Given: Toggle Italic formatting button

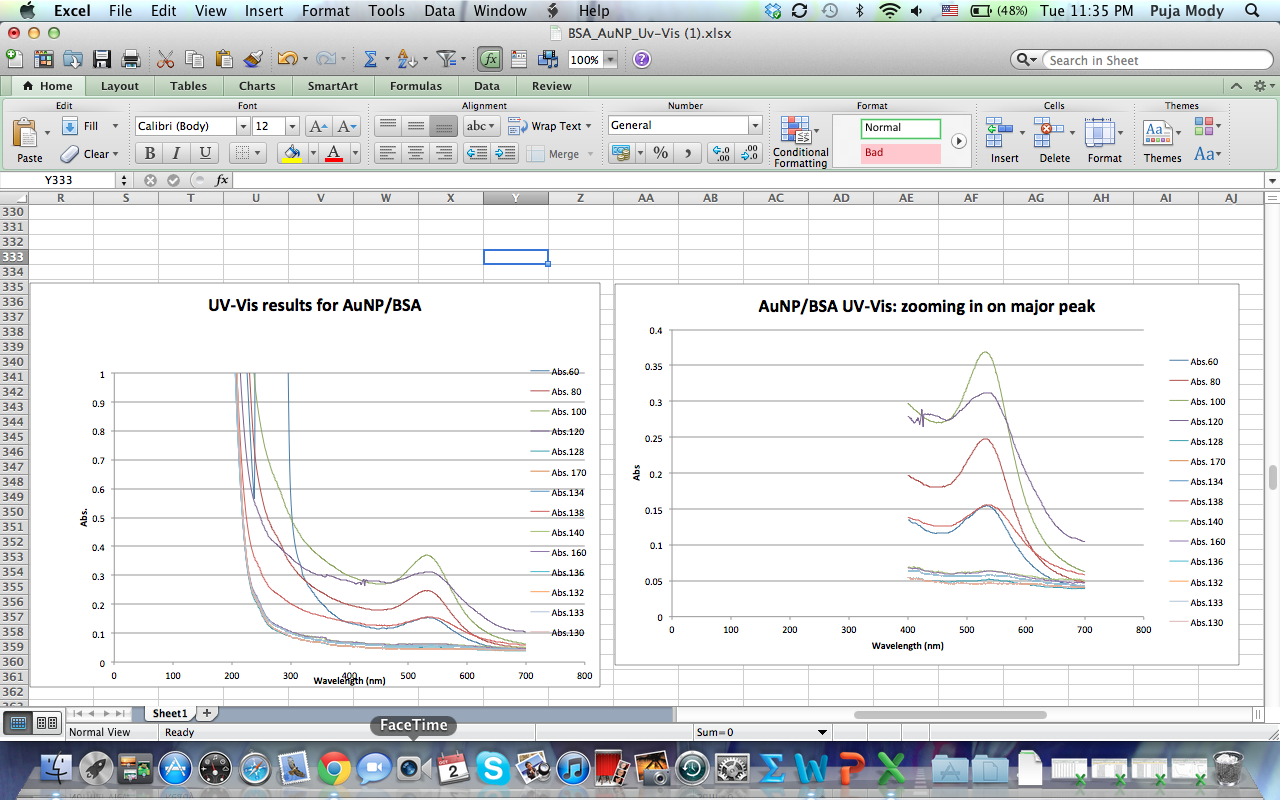Looking at the screenshot, I should [x=177, y=153].
